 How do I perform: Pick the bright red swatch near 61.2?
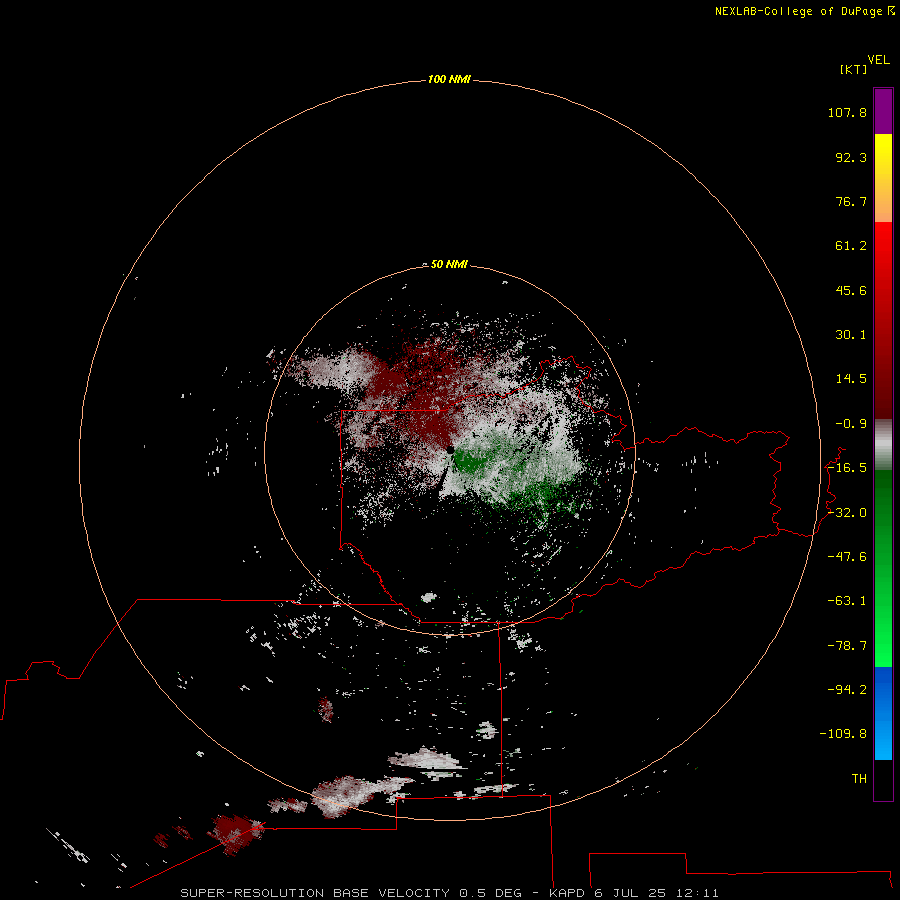point(883,247)
